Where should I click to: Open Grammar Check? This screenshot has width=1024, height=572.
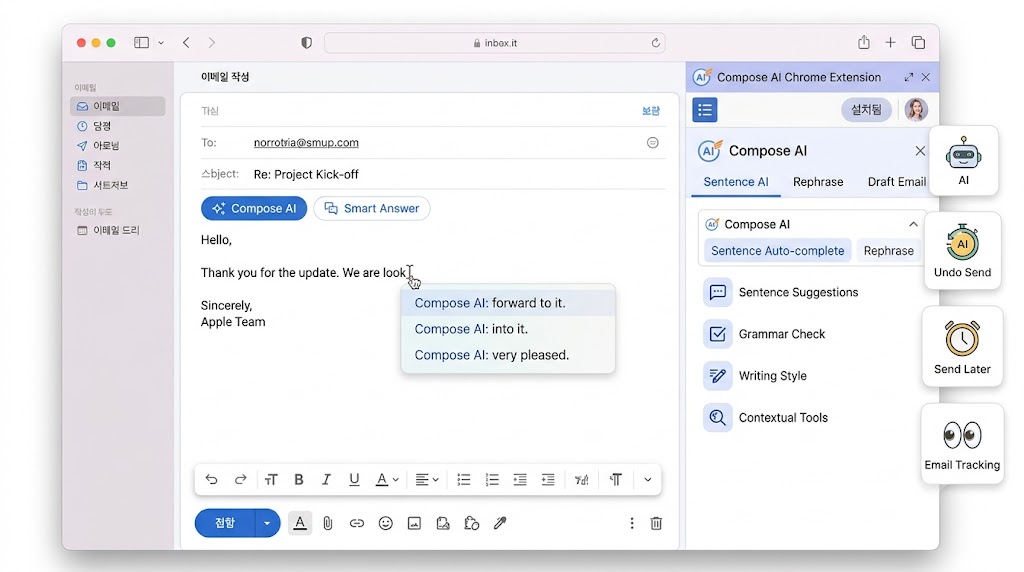[x=765, y=334]
